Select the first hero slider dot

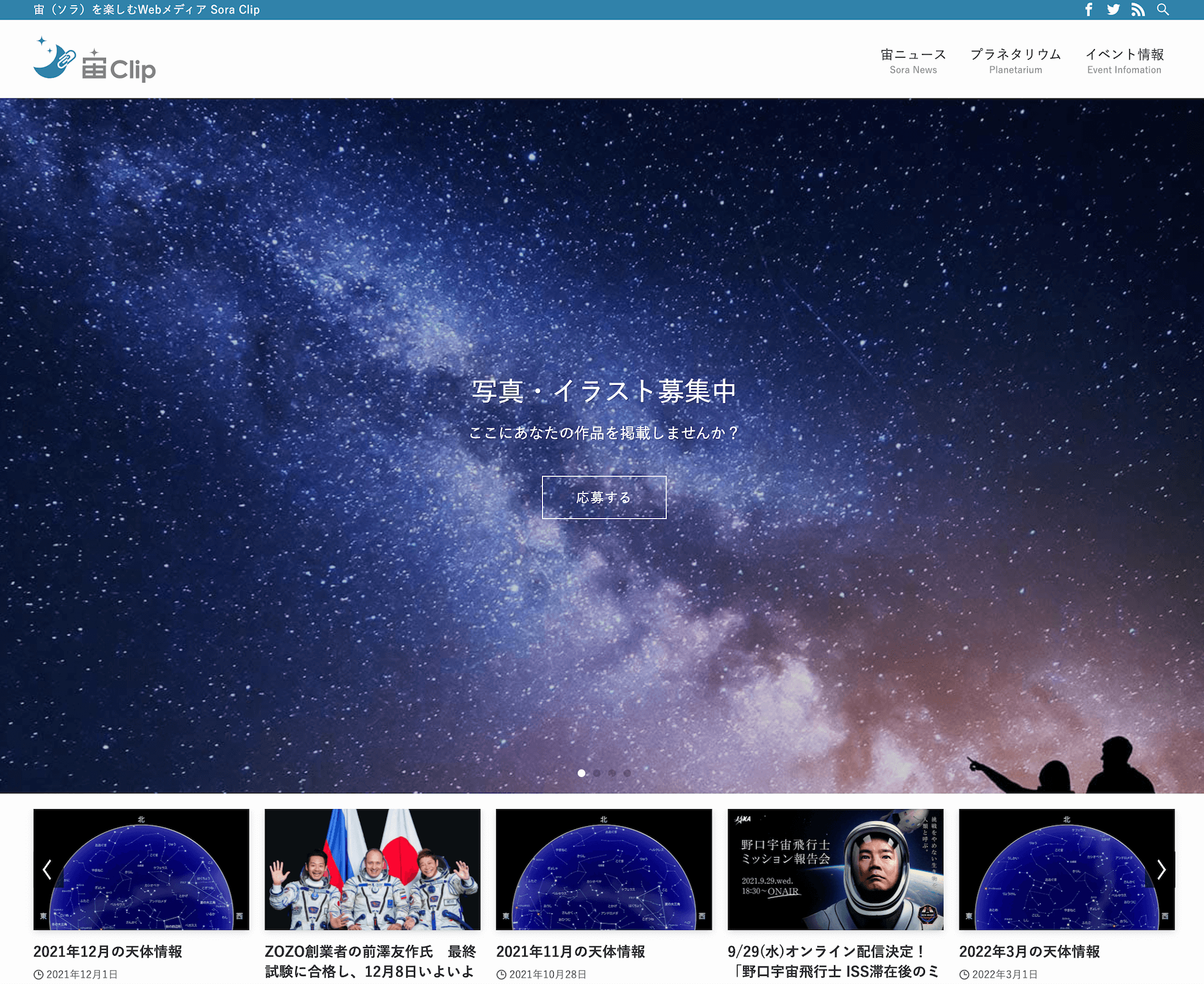pyautogui.click(x=581, y=773)
